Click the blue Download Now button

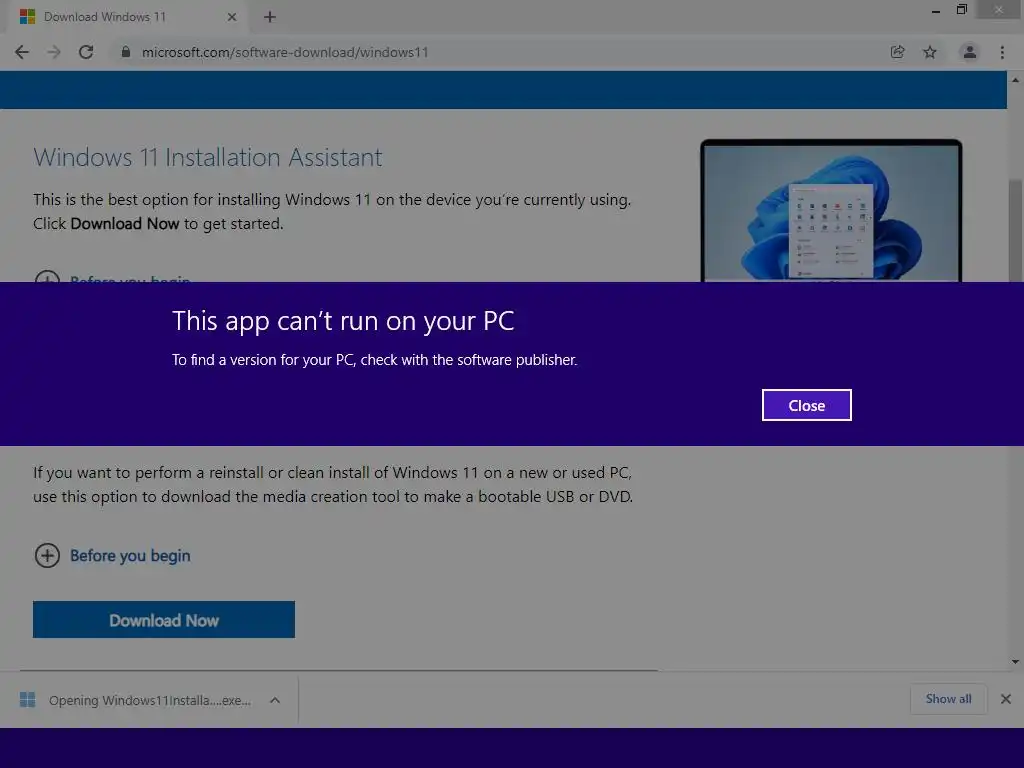(164, 620)
